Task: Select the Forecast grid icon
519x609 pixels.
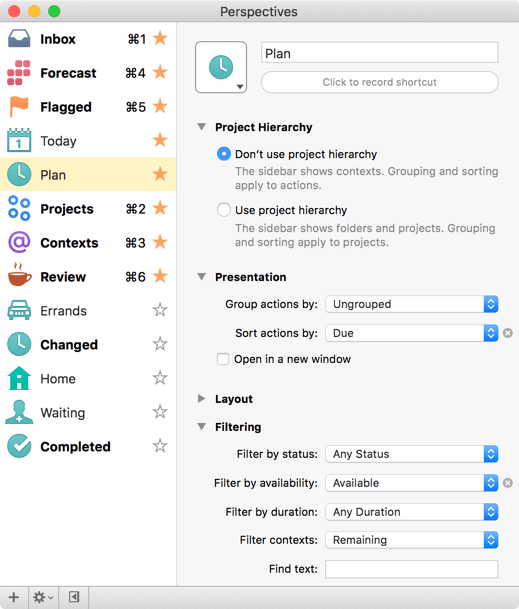Action: [x=18, y=73]
